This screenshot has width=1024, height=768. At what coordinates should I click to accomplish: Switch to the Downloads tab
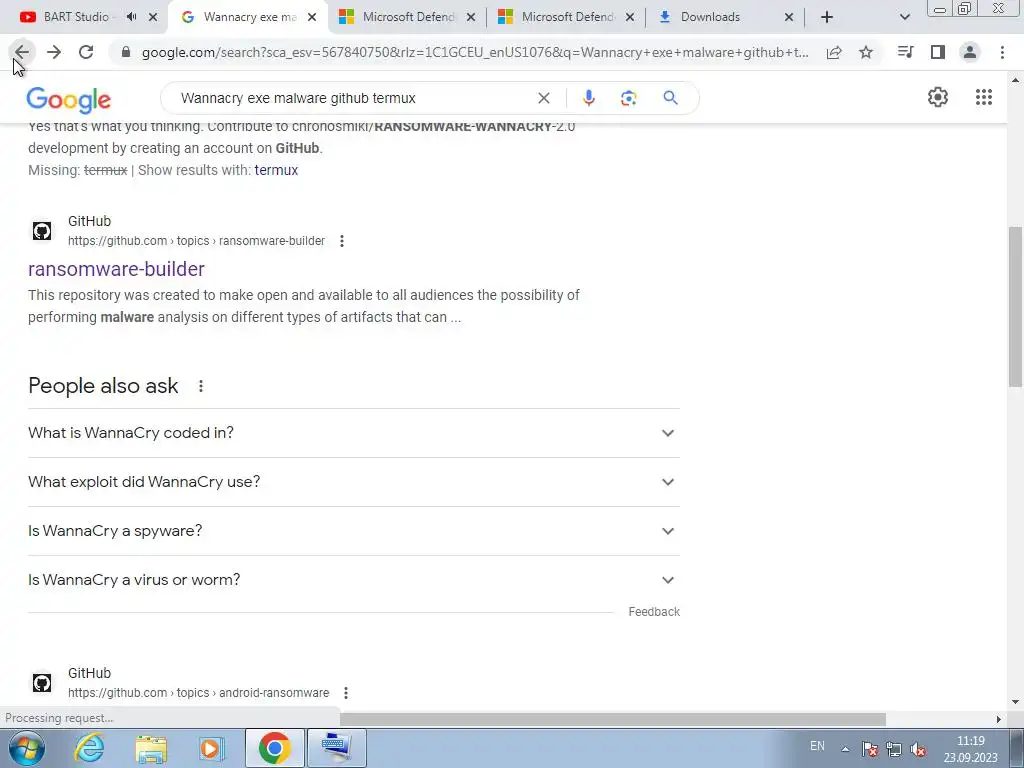click(710, 17)
